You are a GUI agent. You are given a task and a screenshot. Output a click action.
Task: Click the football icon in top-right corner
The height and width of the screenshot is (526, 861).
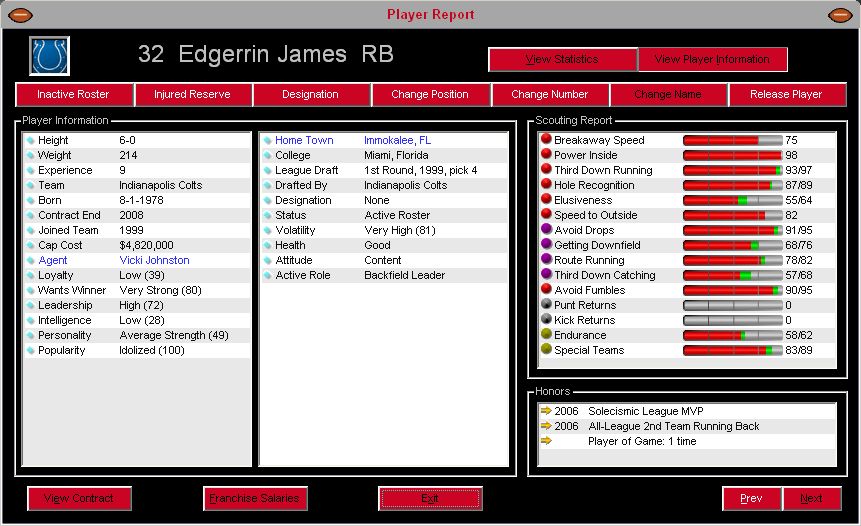842,15
